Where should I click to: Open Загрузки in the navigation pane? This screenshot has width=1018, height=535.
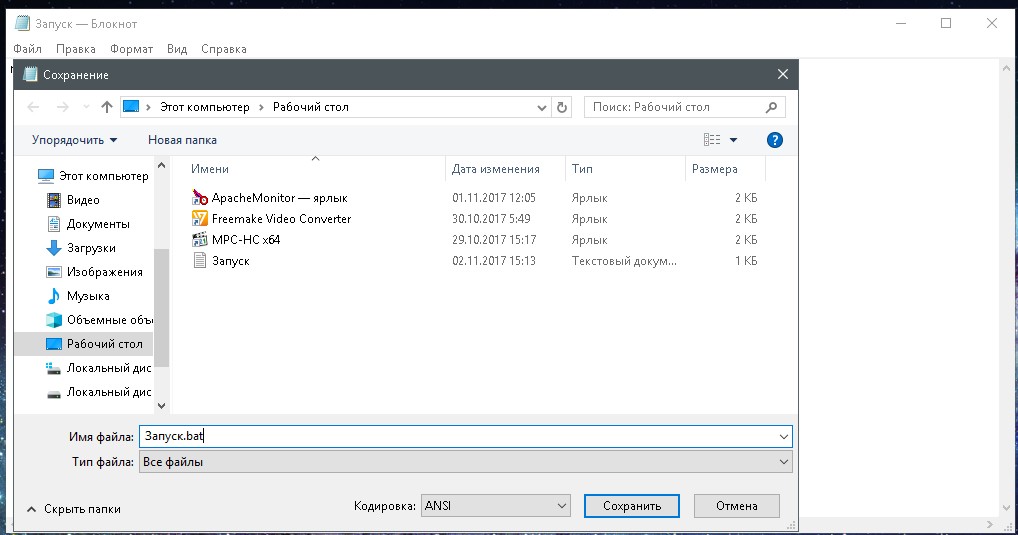[90, 248]
